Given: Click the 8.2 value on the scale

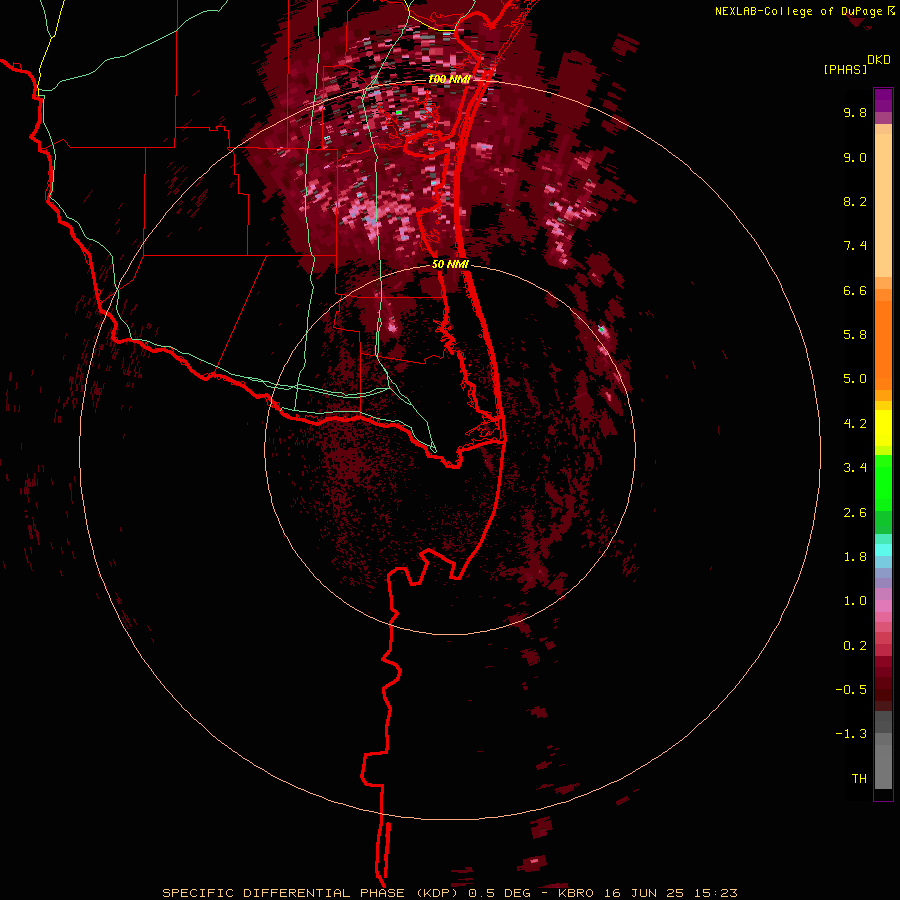Looking at the screenshot, I should 855,201.
